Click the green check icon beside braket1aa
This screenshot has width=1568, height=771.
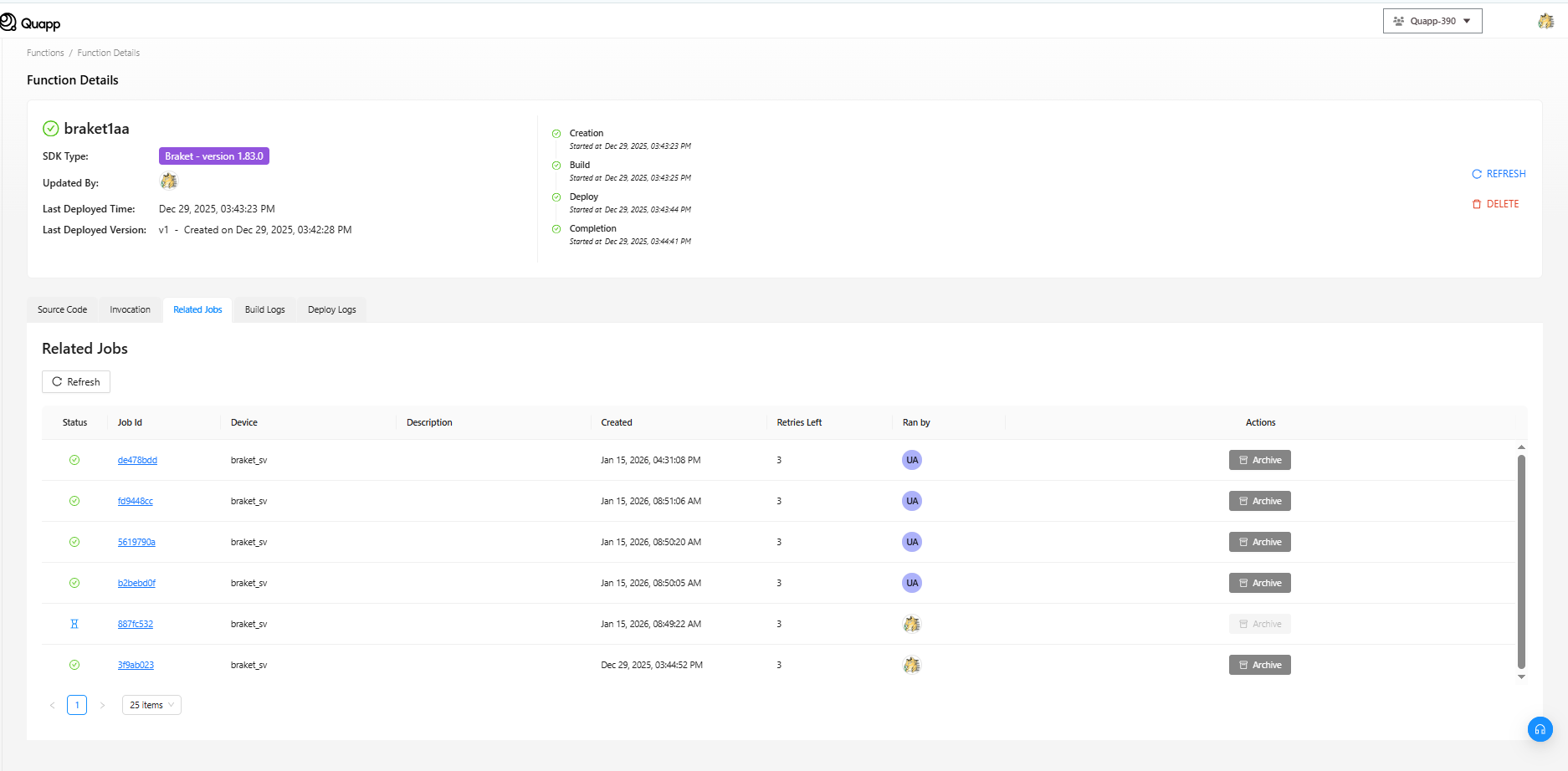point(51,129)
